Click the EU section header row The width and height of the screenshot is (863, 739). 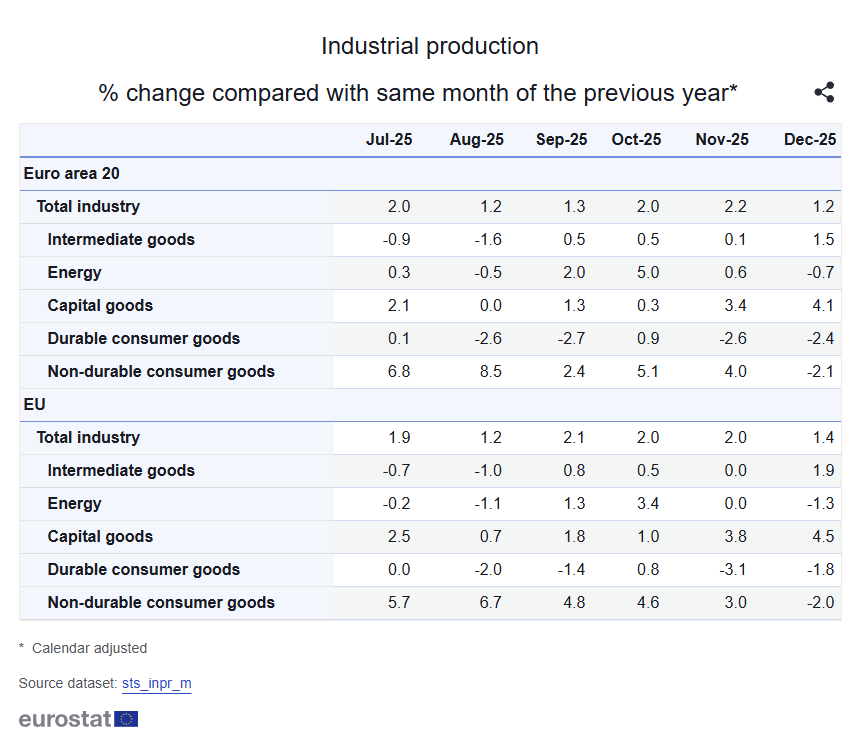pos(35,404)
